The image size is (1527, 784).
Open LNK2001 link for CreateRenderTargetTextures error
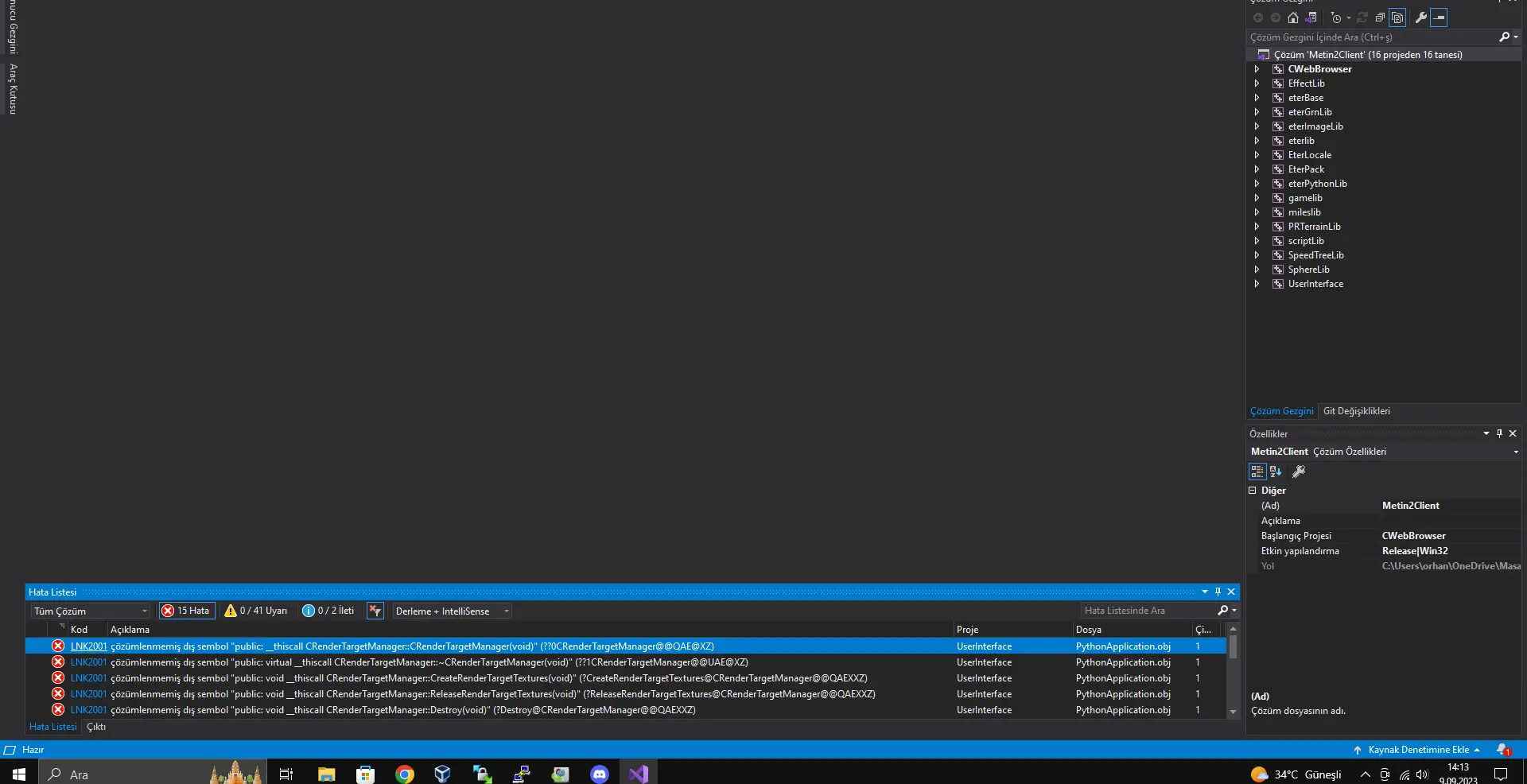click(88, 678)
